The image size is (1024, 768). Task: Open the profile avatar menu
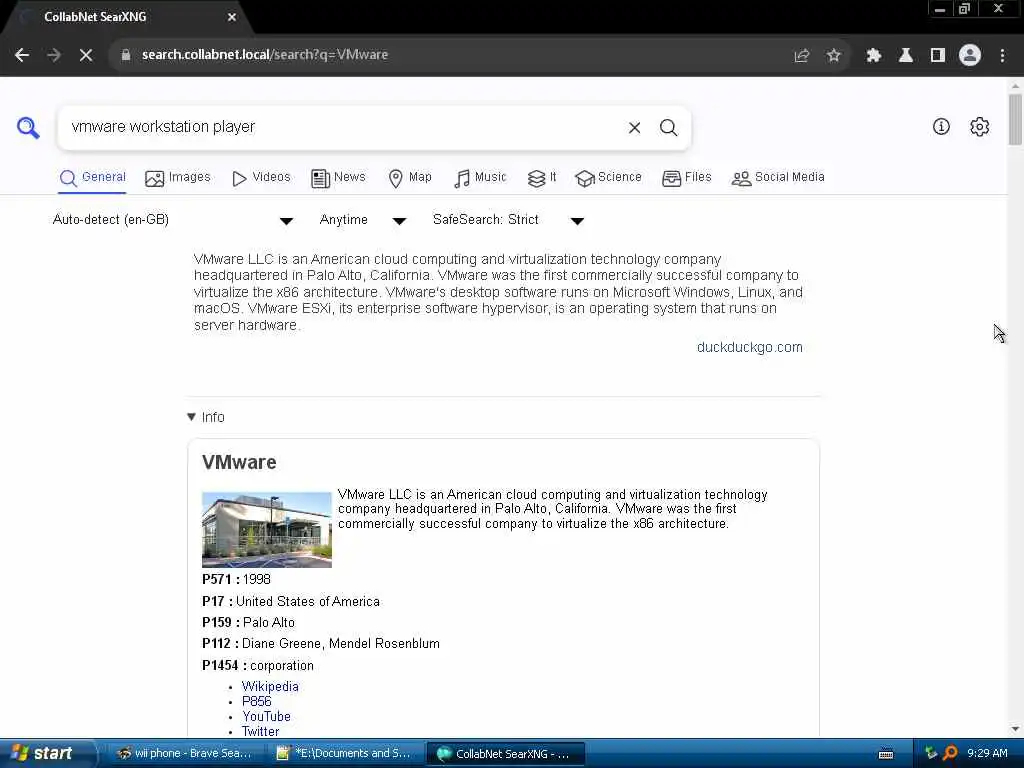coord(970,56)
